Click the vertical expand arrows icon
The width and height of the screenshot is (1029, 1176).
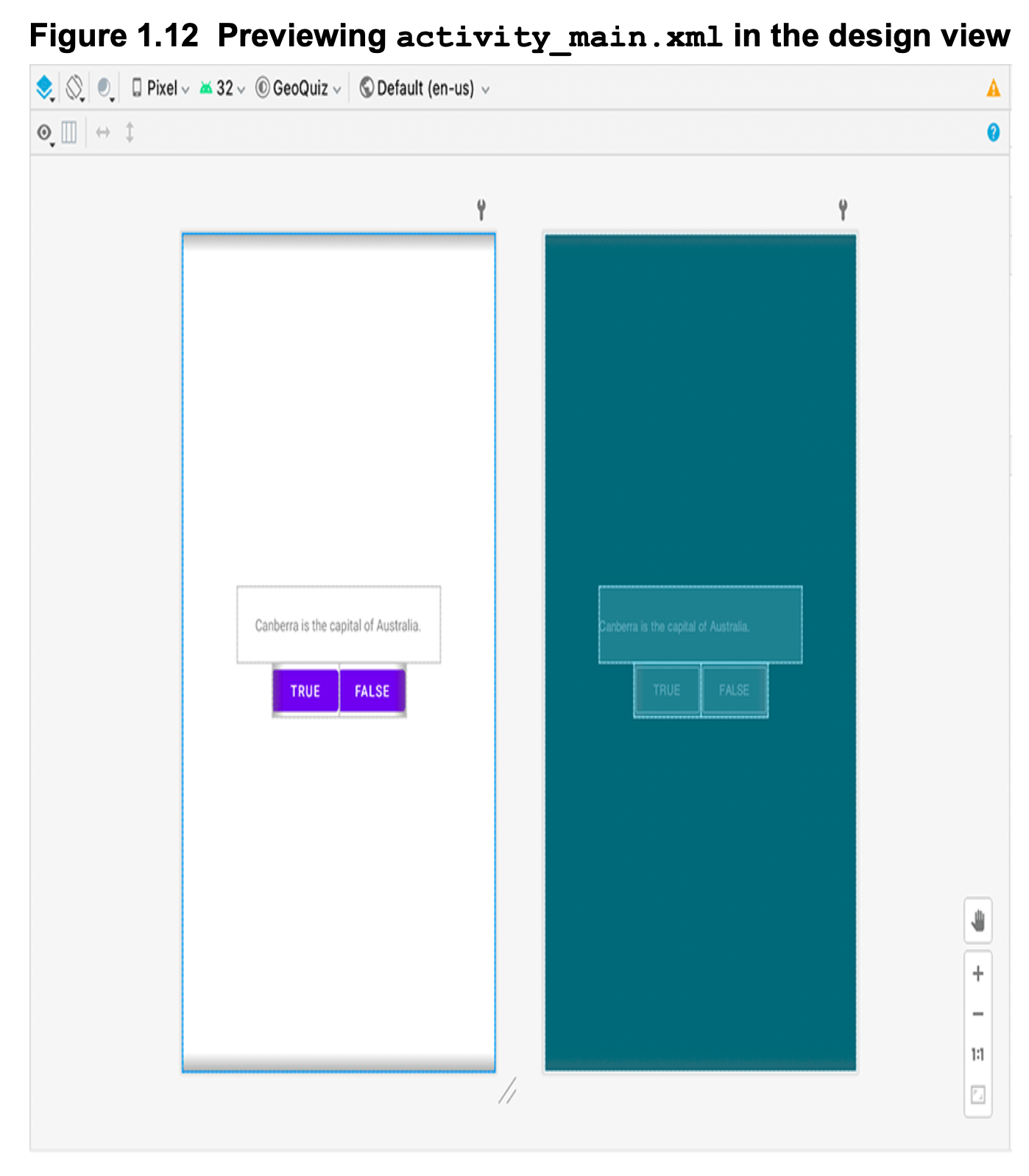130,132
